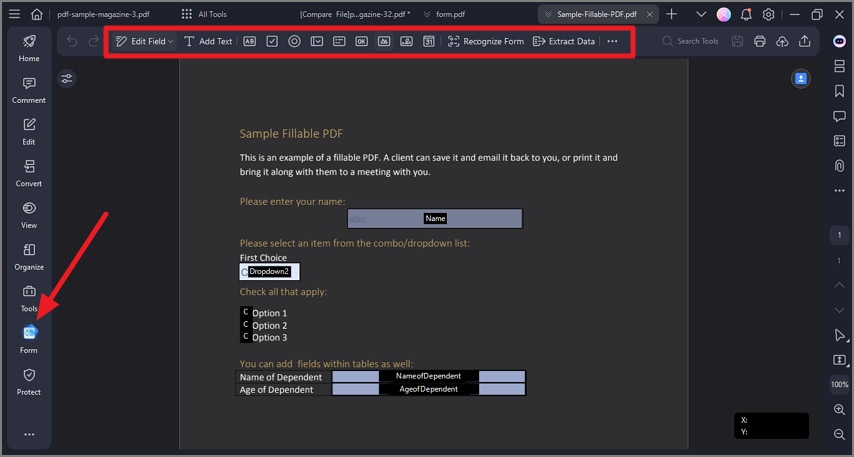This screenshot has width=854, height=457.
Task: Expand the tab list chevron
Action: click(x=701, y=15)
